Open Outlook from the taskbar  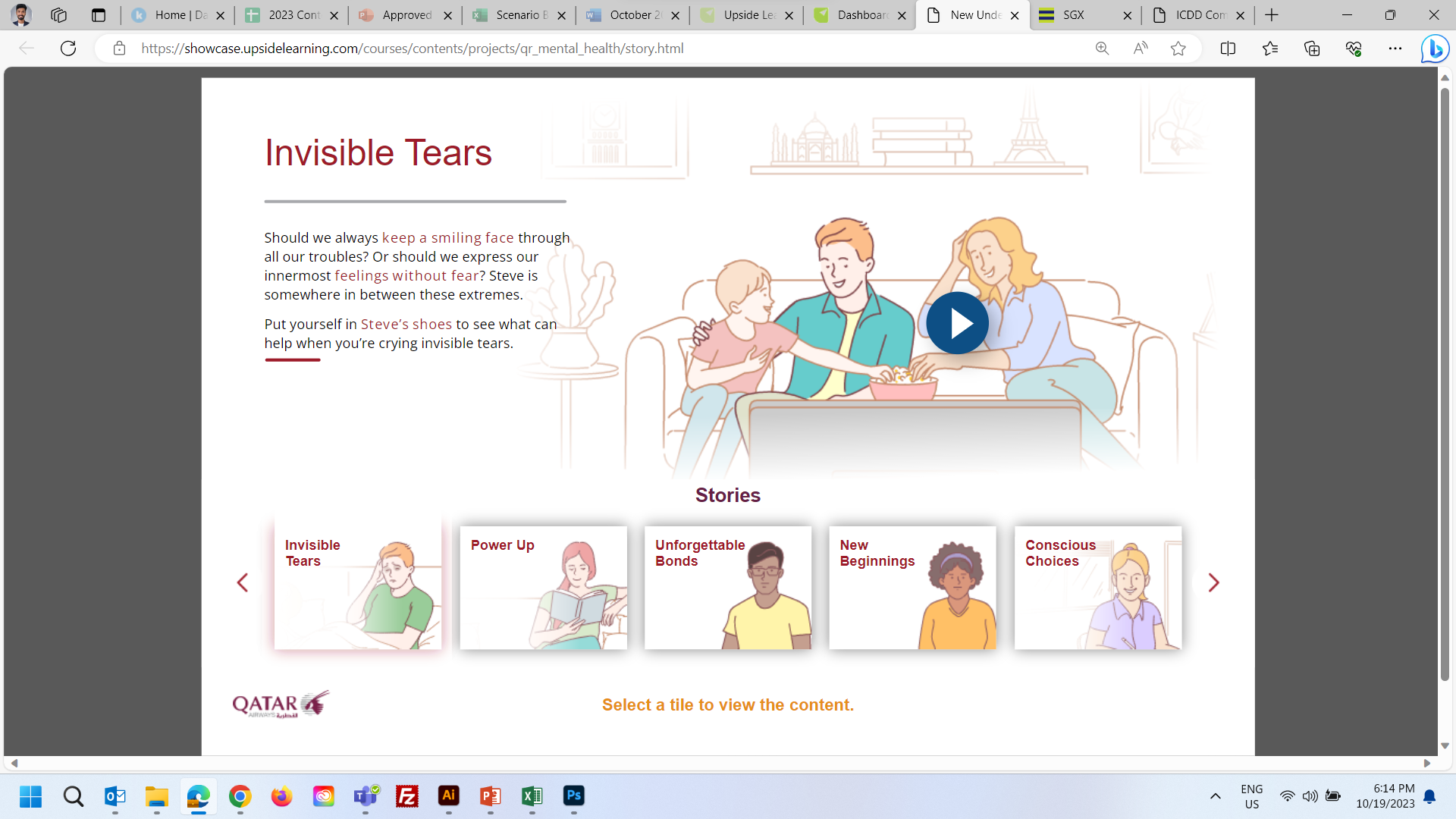click(x=115, y=797)
